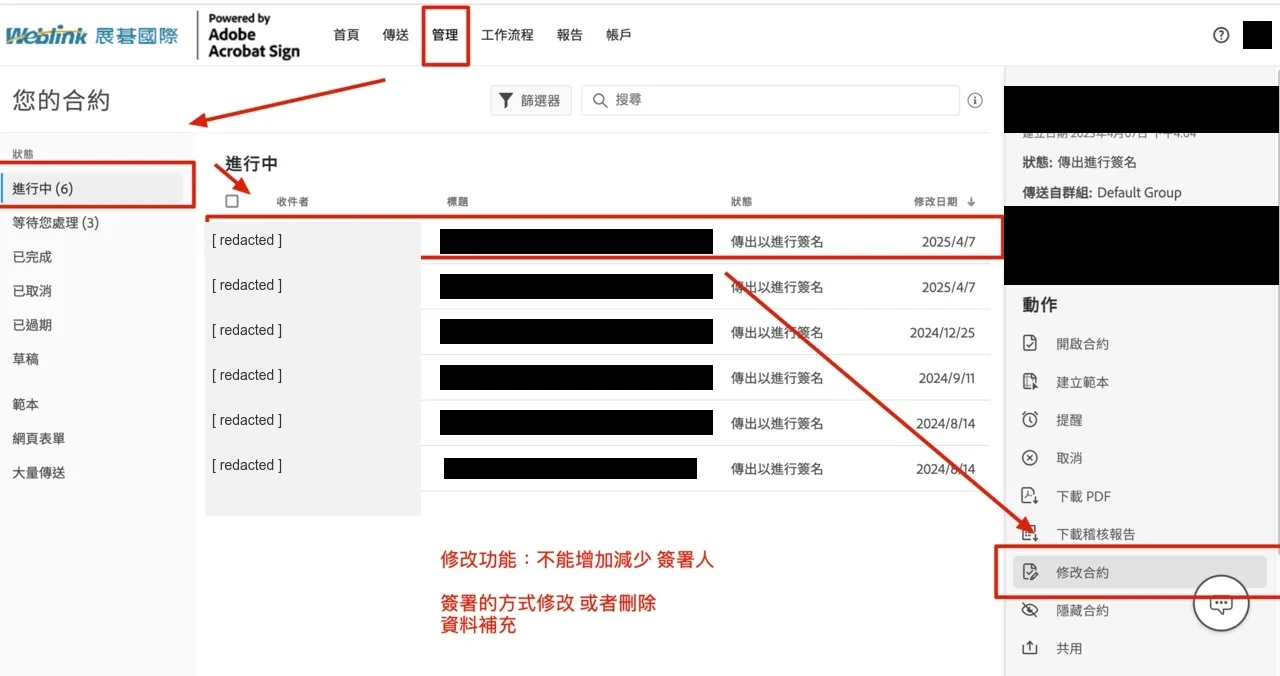The image size is (1280, 676).
Task: Select agreement row dated 2024/9/11
Action: (x=598, y=377)
